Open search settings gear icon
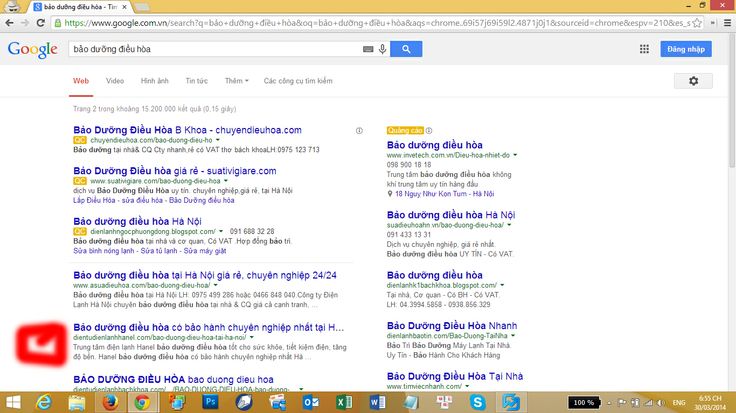This screenshot has height=413, width=736. pos(693,81)
